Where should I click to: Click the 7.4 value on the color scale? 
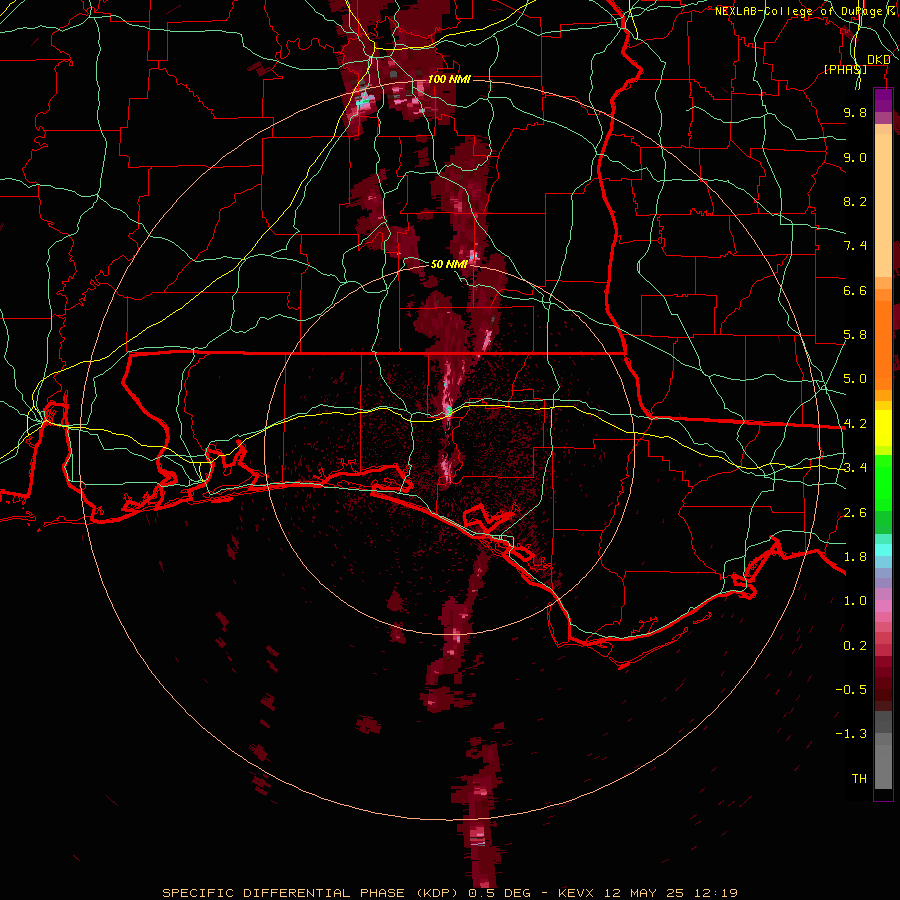click(x=855, y=246)
